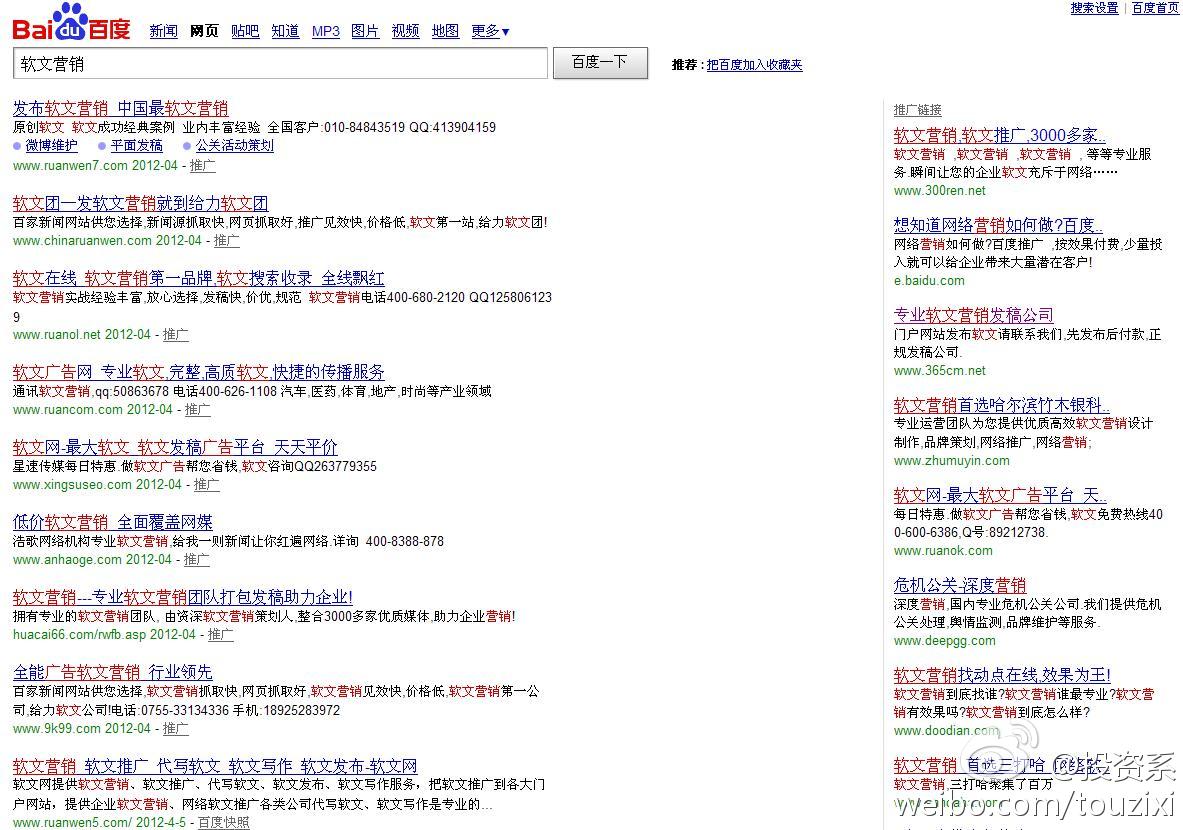The height and width of the screenshot is (830, 1183).
Task: Click the URL text www.anhaoge.com
Action: 67,560
